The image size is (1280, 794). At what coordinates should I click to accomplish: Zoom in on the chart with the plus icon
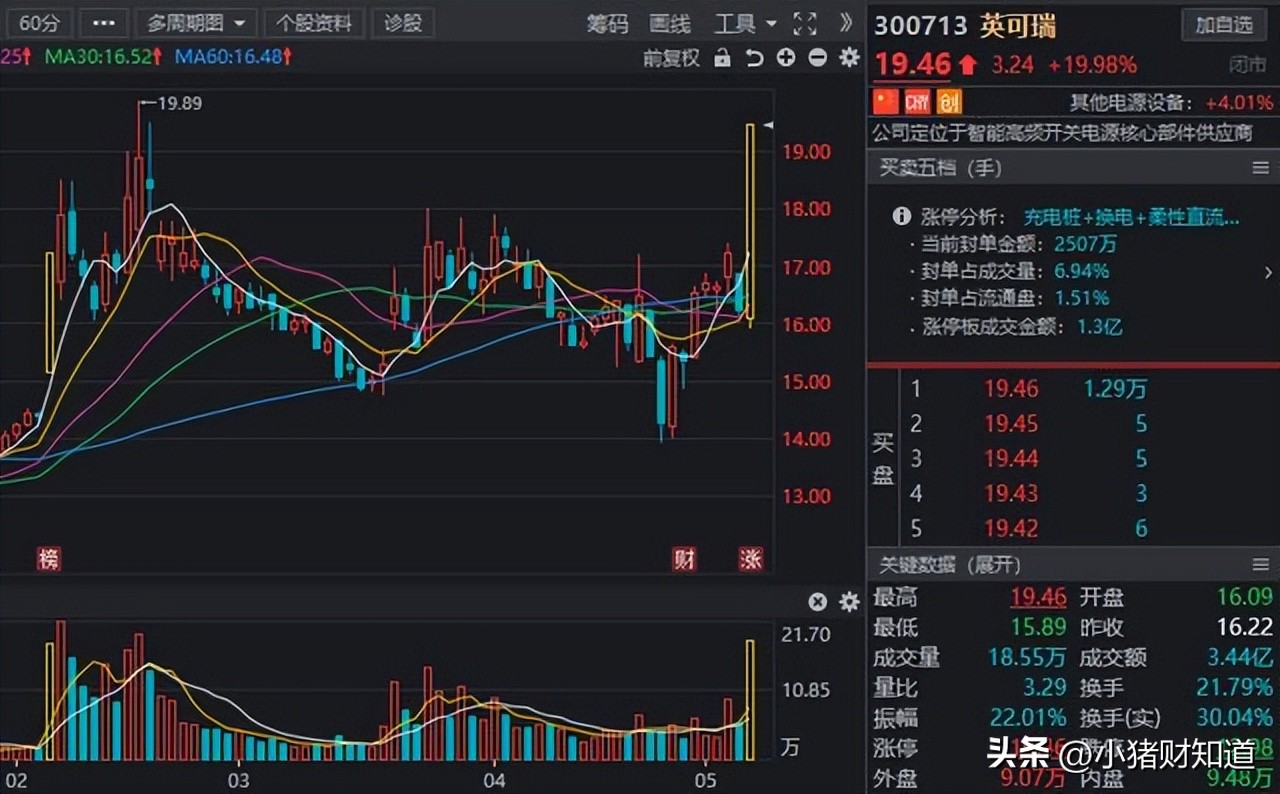point(786,58)
